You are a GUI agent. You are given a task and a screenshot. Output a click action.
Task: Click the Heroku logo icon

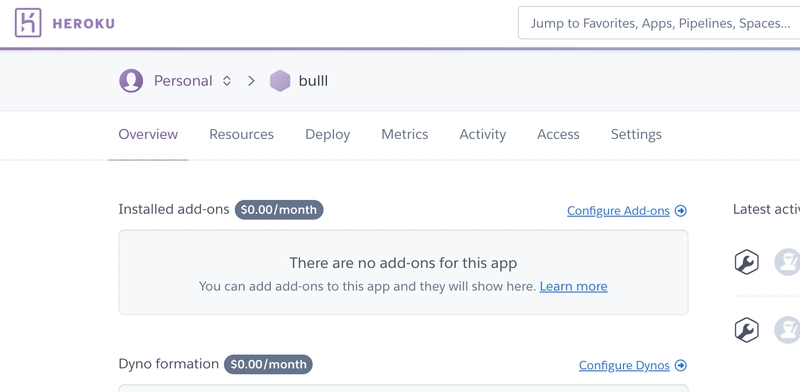point(28,23)
